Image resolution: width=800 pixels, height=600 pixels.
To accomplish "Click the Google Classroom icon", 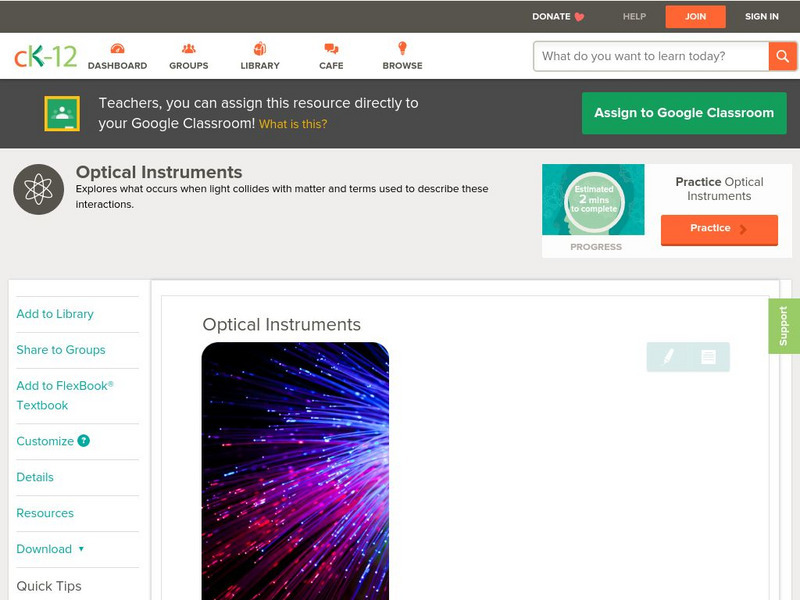I will click(62, 113).
